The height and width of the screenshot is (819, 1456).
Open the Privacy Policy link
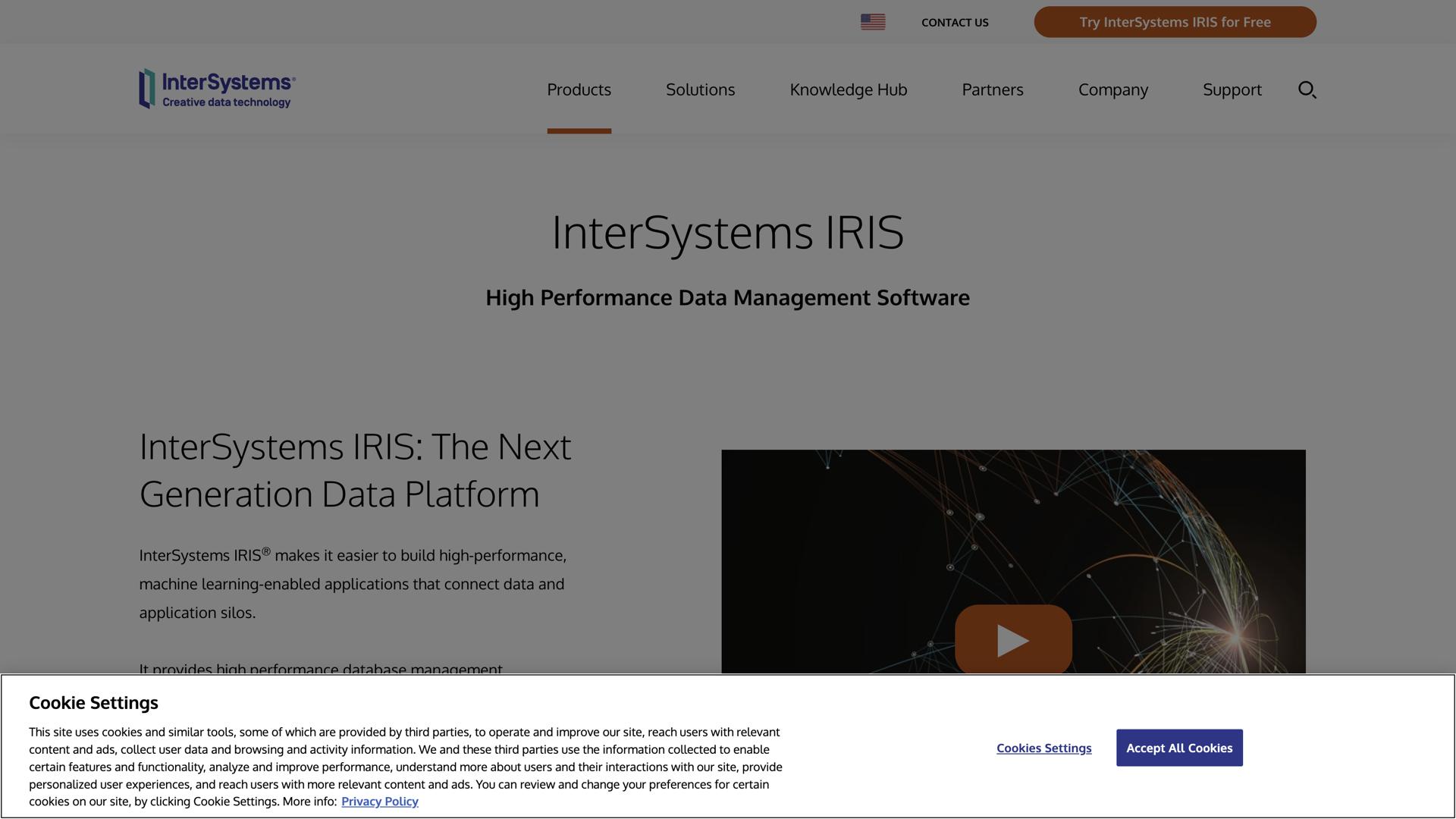[x=379, y=801]
